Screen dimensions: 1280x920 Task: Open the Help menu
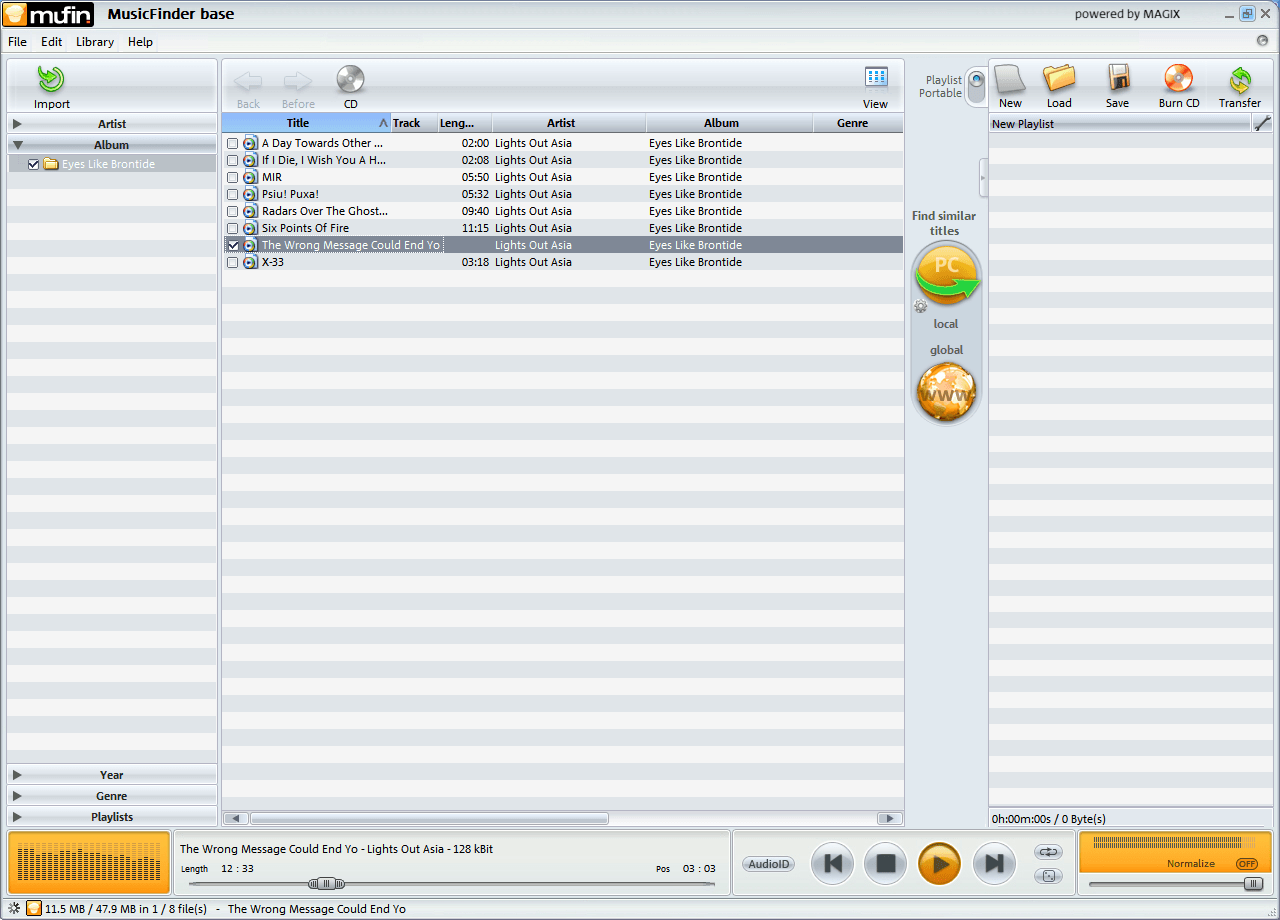[140, 42]
